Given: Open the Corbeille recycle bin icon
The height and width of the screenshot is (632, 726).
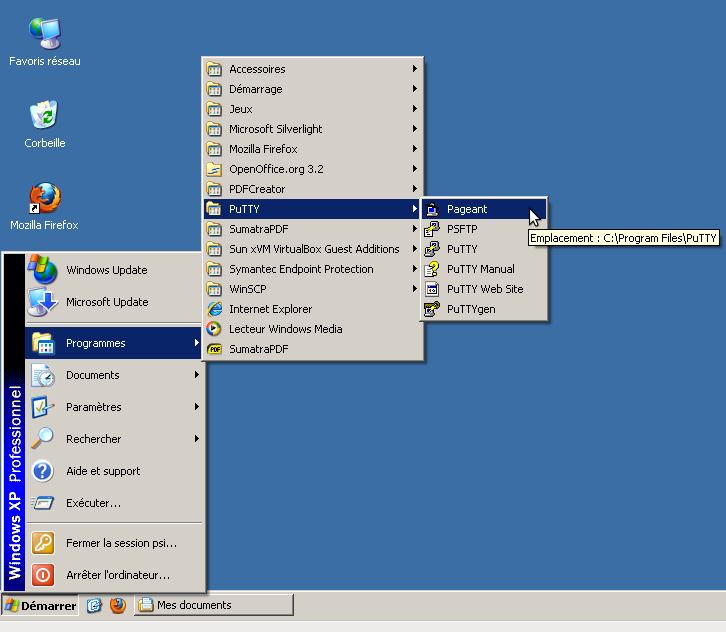Looking at the screenshot, I should click(x=44, y=114).
